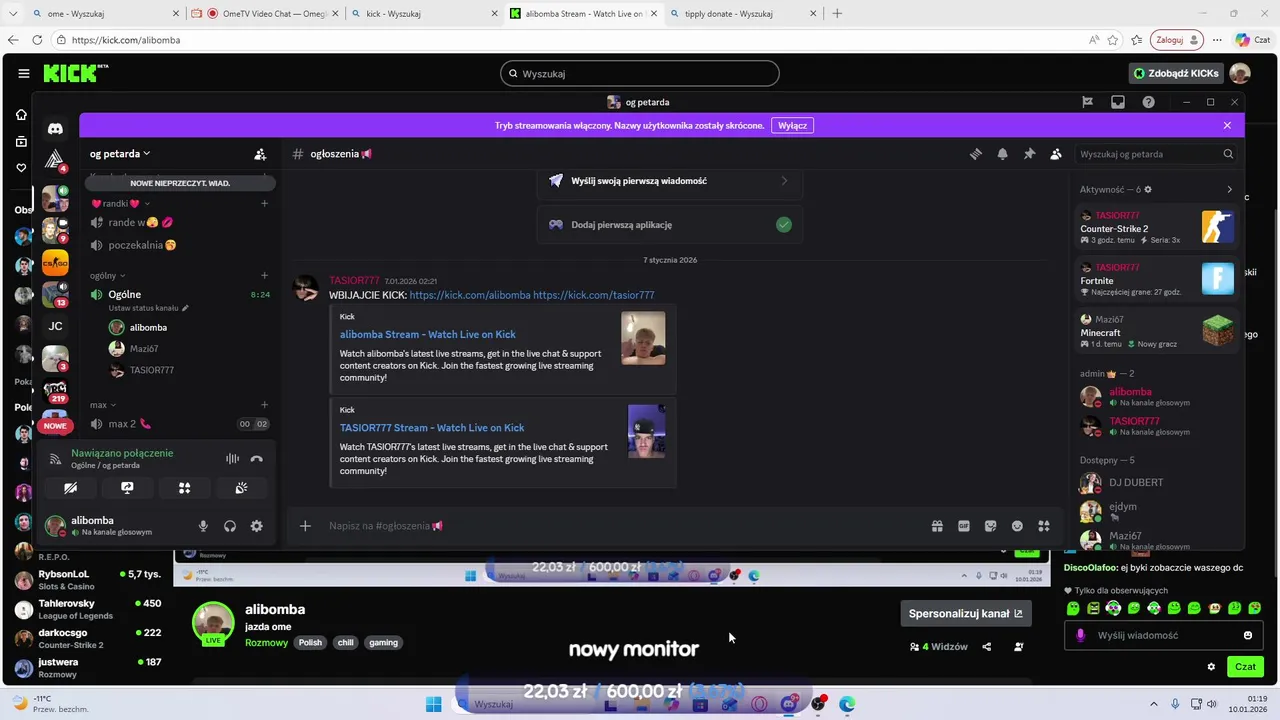This screenshot has width=1280, height=720.
Task: Open the soundboard in Discord voice panel
Action: click(x=241, y=488)
